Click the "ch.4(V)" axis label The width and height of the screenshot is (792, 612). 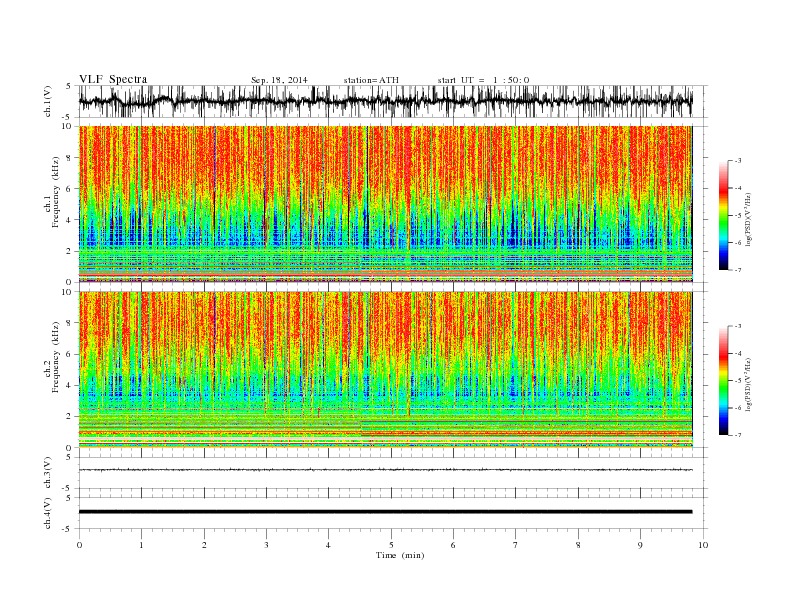click(48, 513)
